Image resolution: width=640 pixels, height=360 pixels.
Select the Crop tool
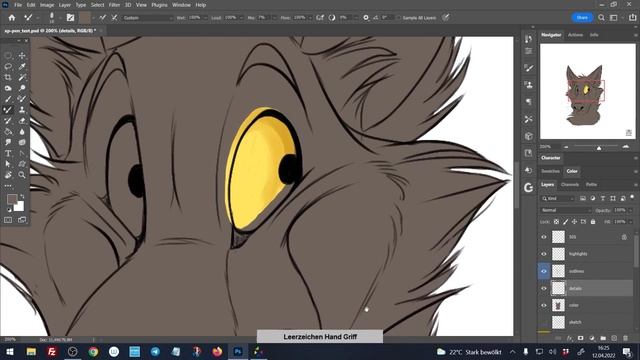[8, 77]
